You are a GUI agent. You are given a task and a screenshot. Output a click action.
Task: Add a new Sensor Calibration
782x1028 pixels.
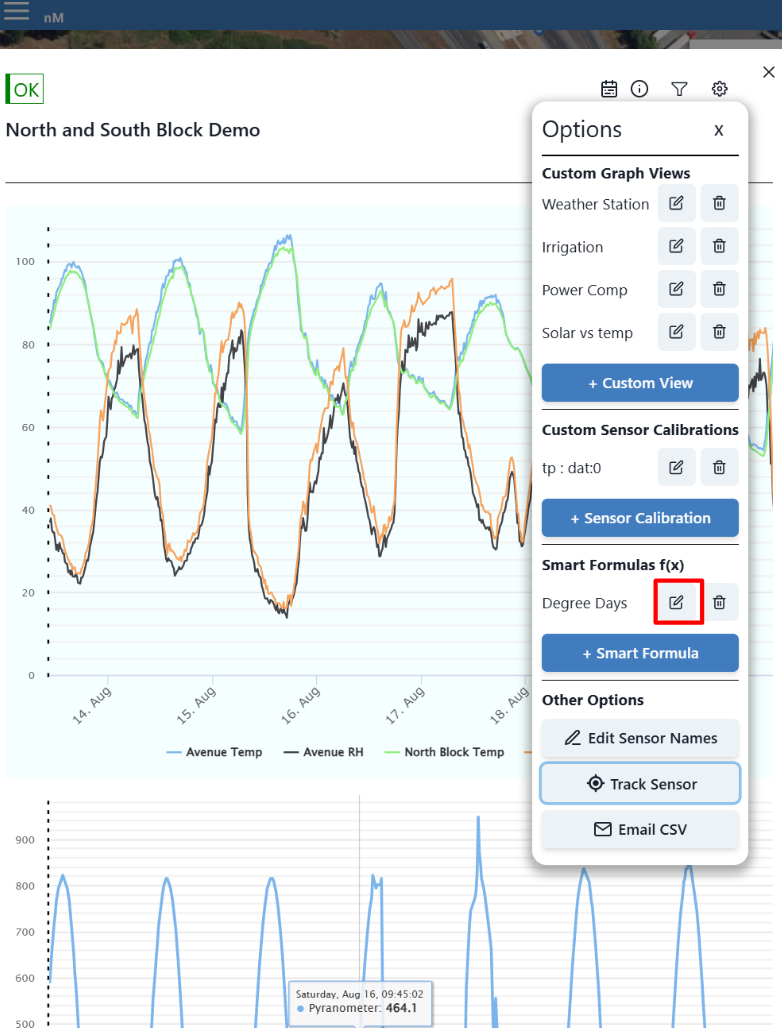(x=640, y=518)
